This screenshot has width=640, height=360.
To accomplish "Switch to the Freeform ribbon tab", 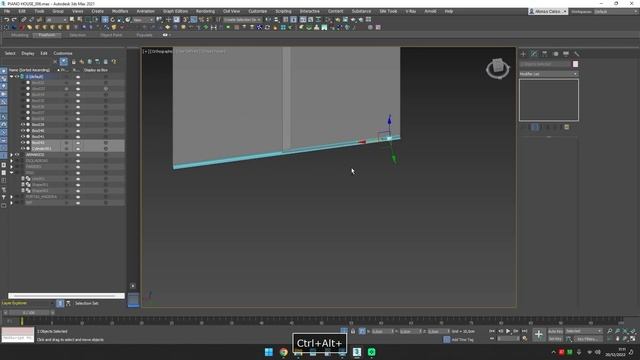I will [x=47, y=35].
